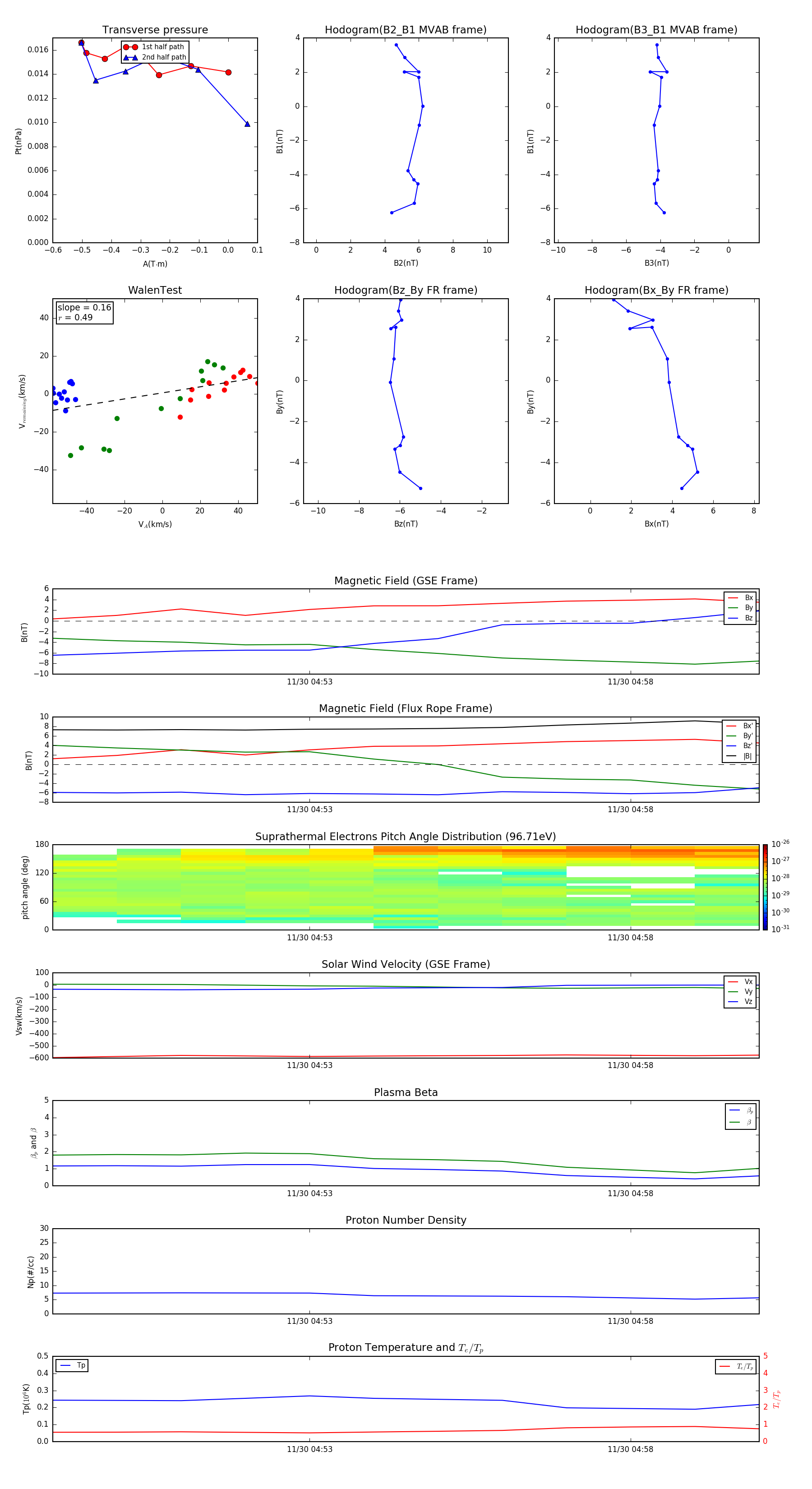Click the "Hodogram(B3_B1 MVAB frame)" title
Viewport: 812px width, 1489px height.
(x=656, y=30)
